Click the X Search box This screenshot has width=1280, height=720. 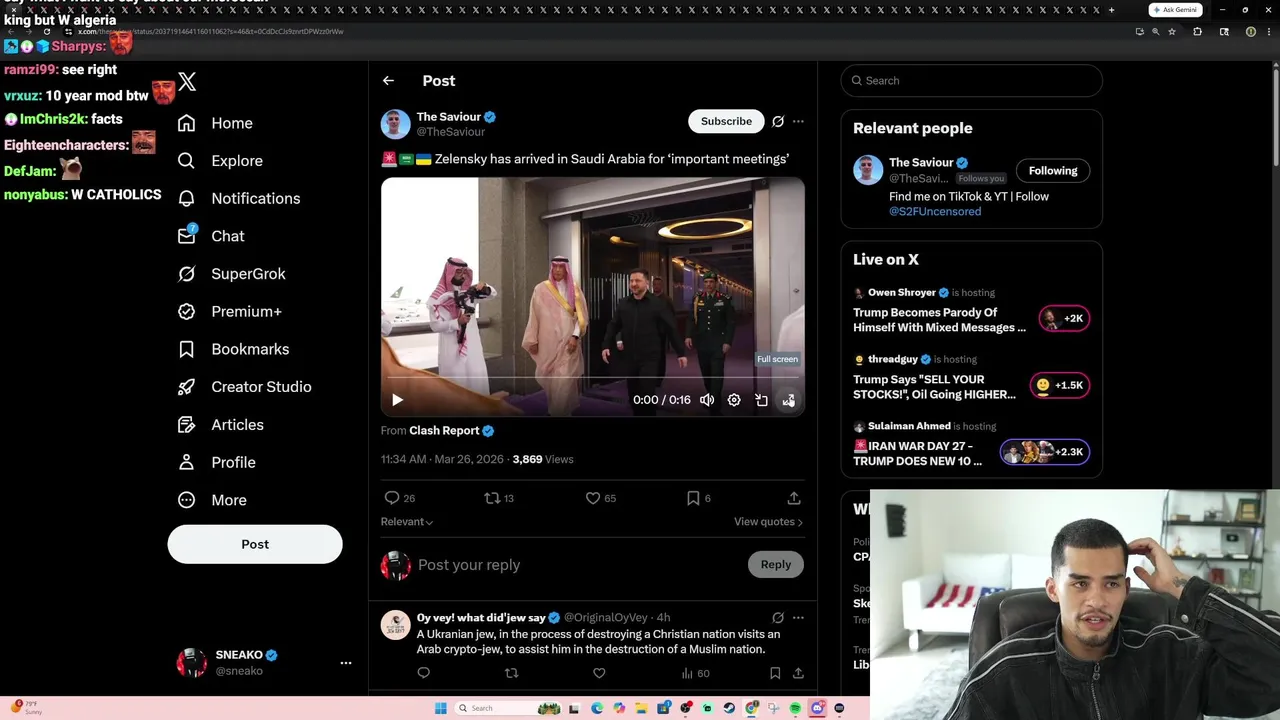point(971,81)
